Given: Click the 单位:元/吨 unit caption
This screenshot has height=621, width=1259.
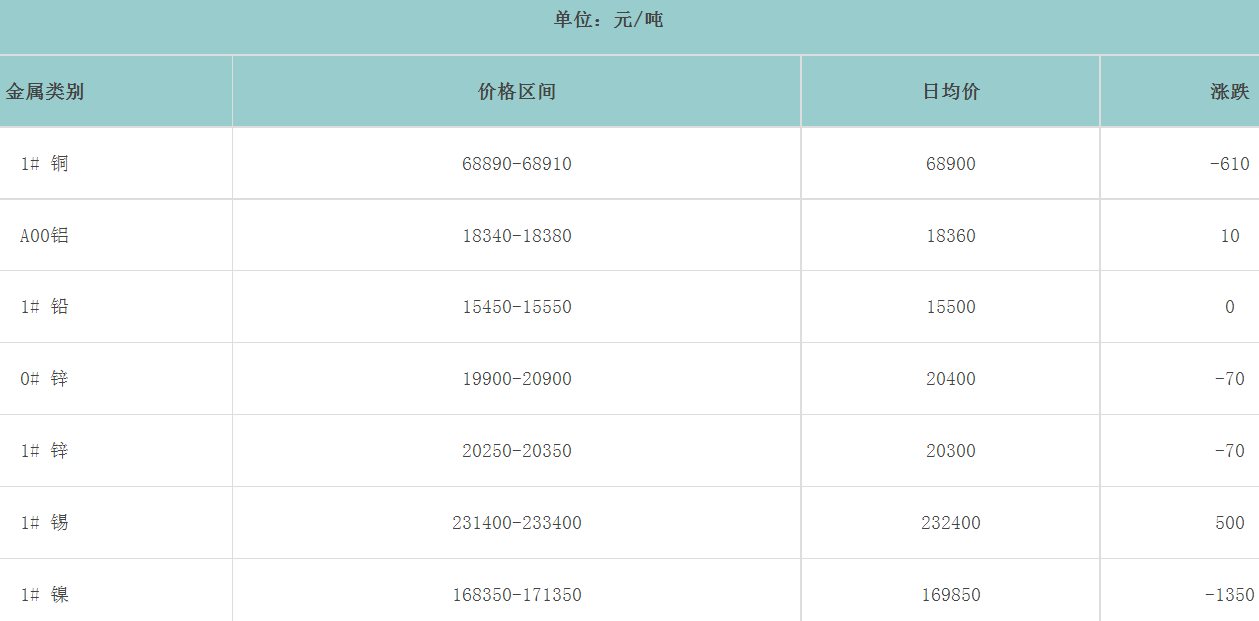Looking at the screenshot, I should tap(609, 20).
